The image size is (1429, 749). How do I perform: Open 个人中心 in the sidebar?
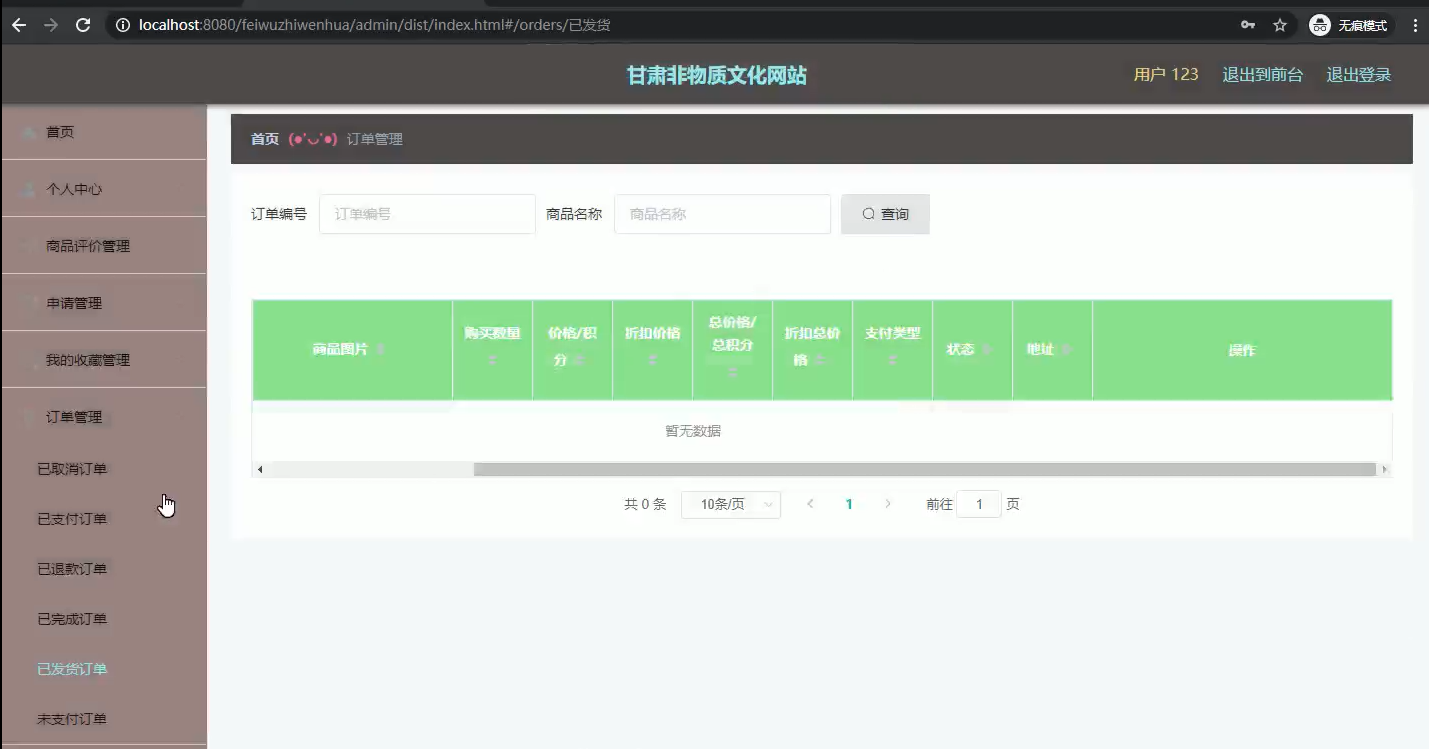point(104,189)
